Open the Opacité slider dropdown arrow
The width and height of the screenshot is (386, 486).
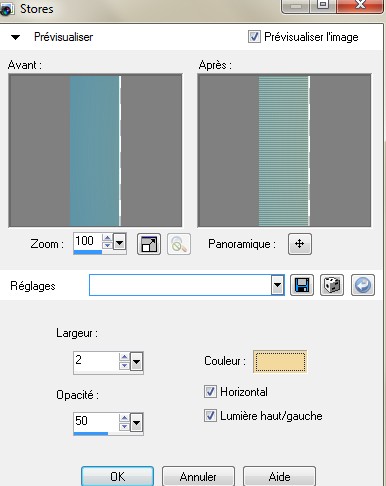pyautogui.click(x=136, y=423)
